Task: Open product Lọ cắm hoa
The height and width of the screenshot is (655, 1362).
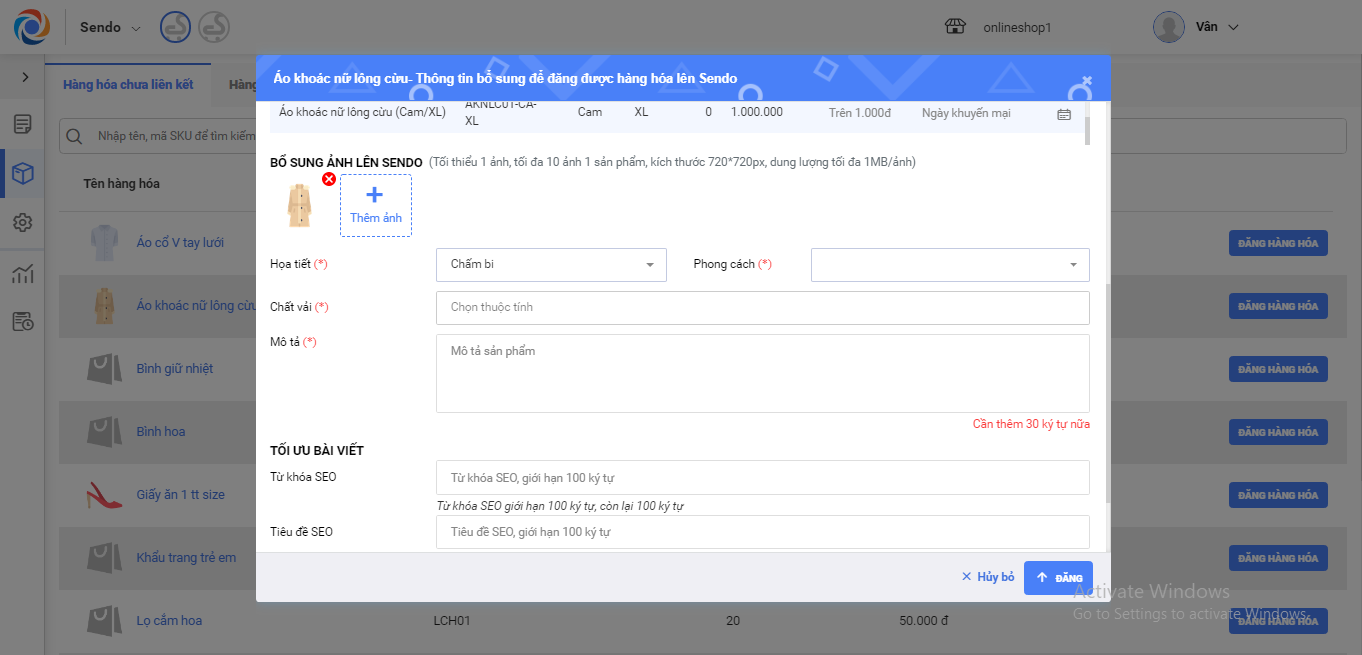Action: point(169,621)
